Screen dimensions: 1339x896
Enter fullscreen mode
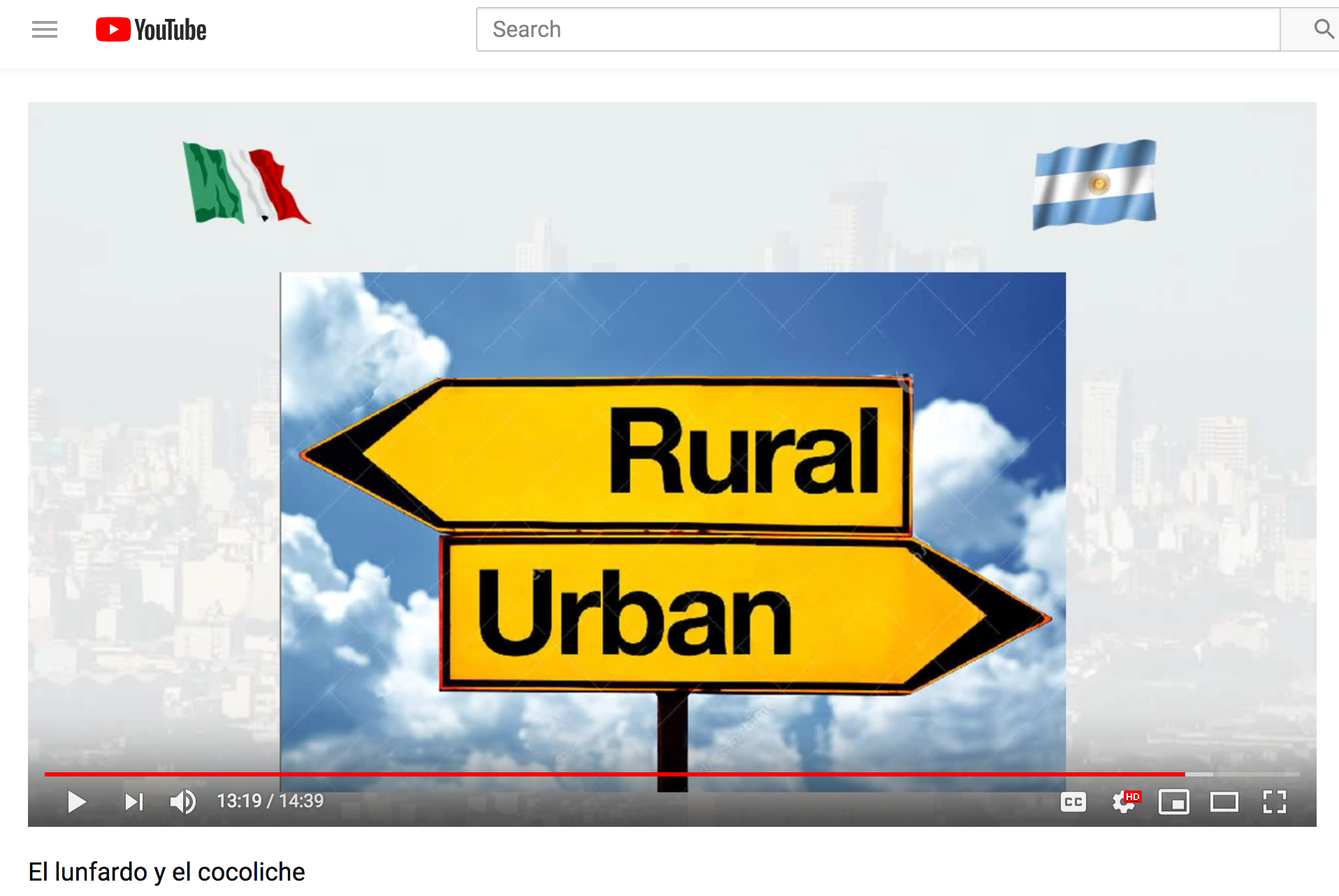(1274, 802)
